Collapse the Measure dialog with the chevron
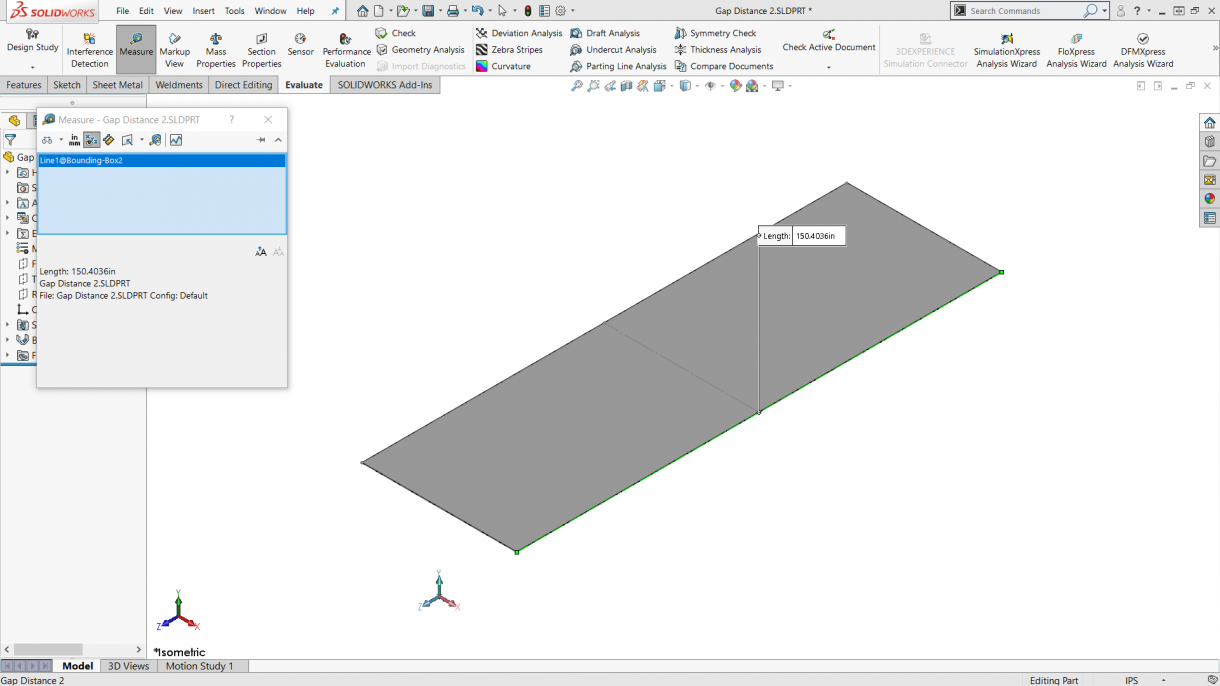The height and width of the screenshot is (686, 1220). [278, 140]
